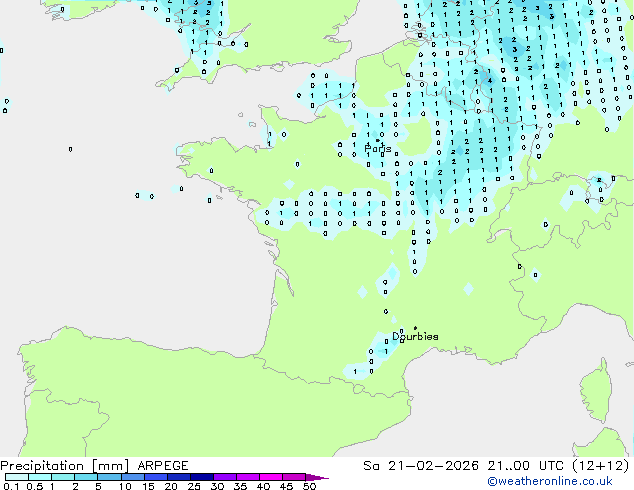
Task: Click the 30–35 mm purple legend swatch
Action: pyautogui.click(x=225, y=477)
